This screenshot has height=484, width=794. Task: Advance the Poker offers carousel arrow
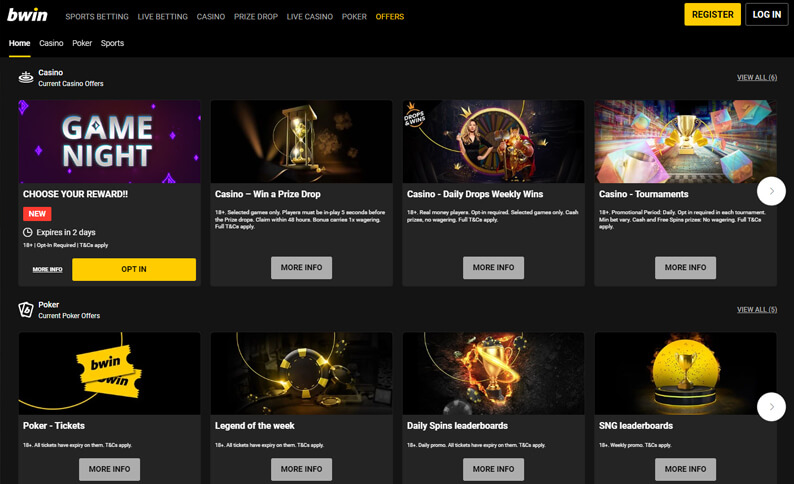pos(771,407)
